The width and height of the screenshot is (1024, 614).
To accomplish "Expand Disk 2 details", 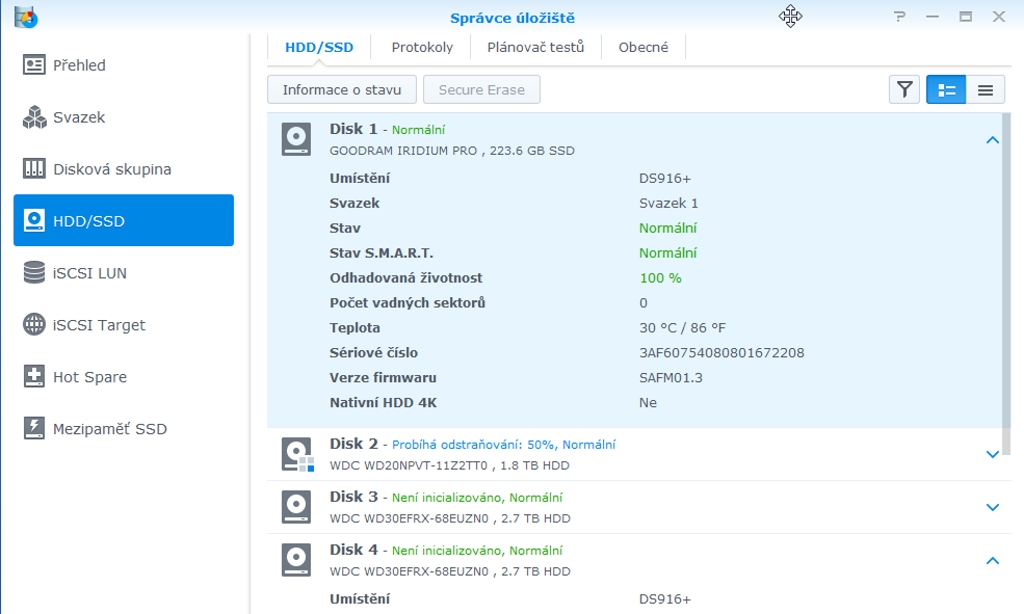I will click(992, 454).
